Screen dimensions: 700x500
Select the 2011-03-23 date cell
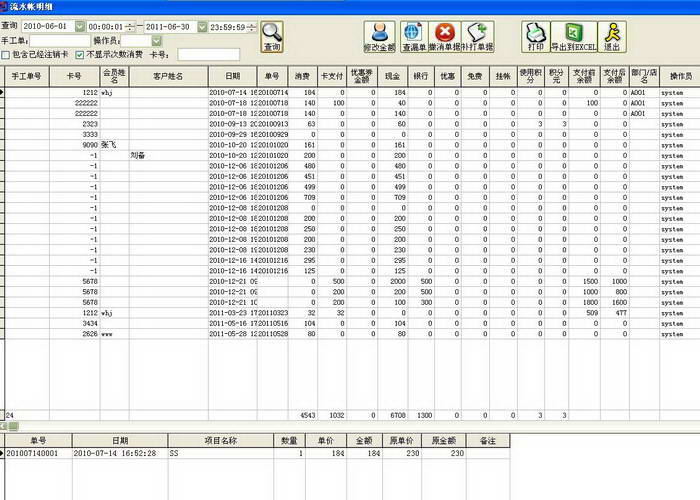tap(233, 313)
